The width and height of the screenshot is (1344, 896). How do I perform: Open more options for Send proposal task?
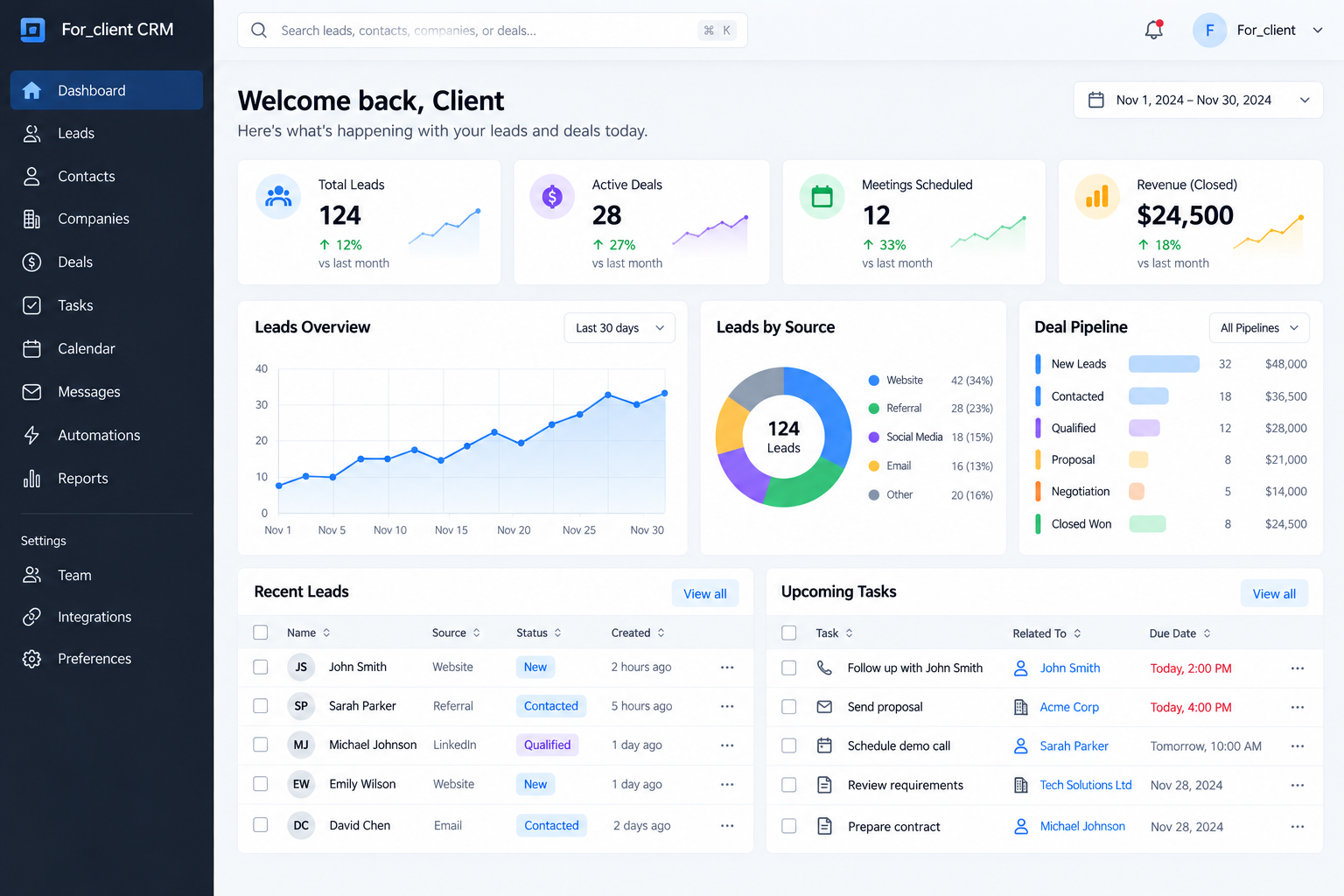coord(1298,707)
